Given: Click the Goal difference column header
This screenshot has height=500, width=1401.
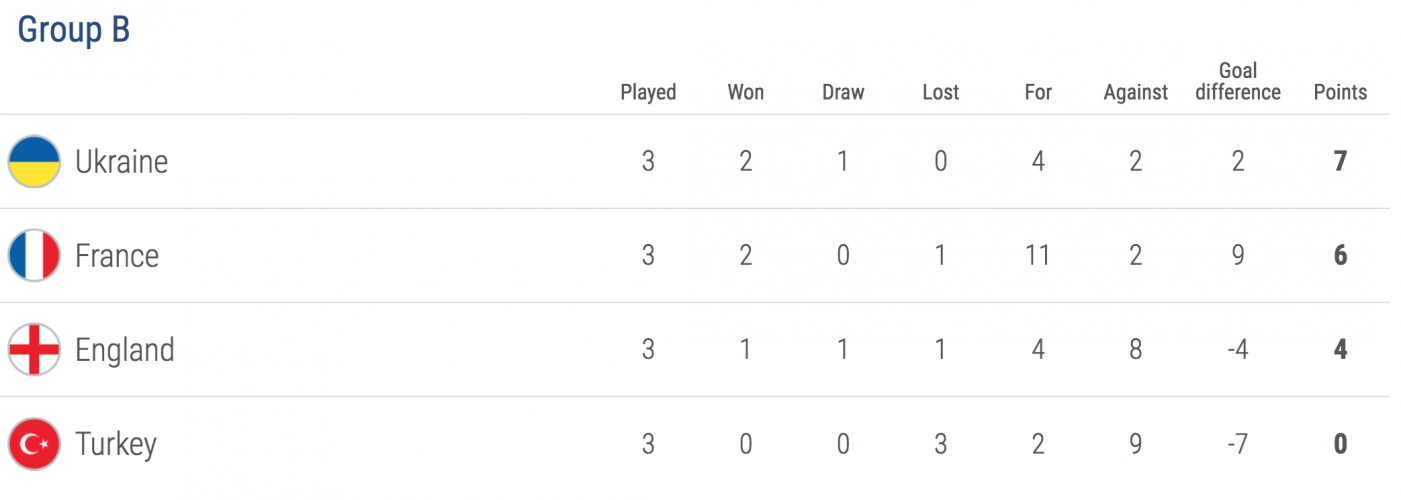Looking at the screenshot, I should coord(1238,81).
